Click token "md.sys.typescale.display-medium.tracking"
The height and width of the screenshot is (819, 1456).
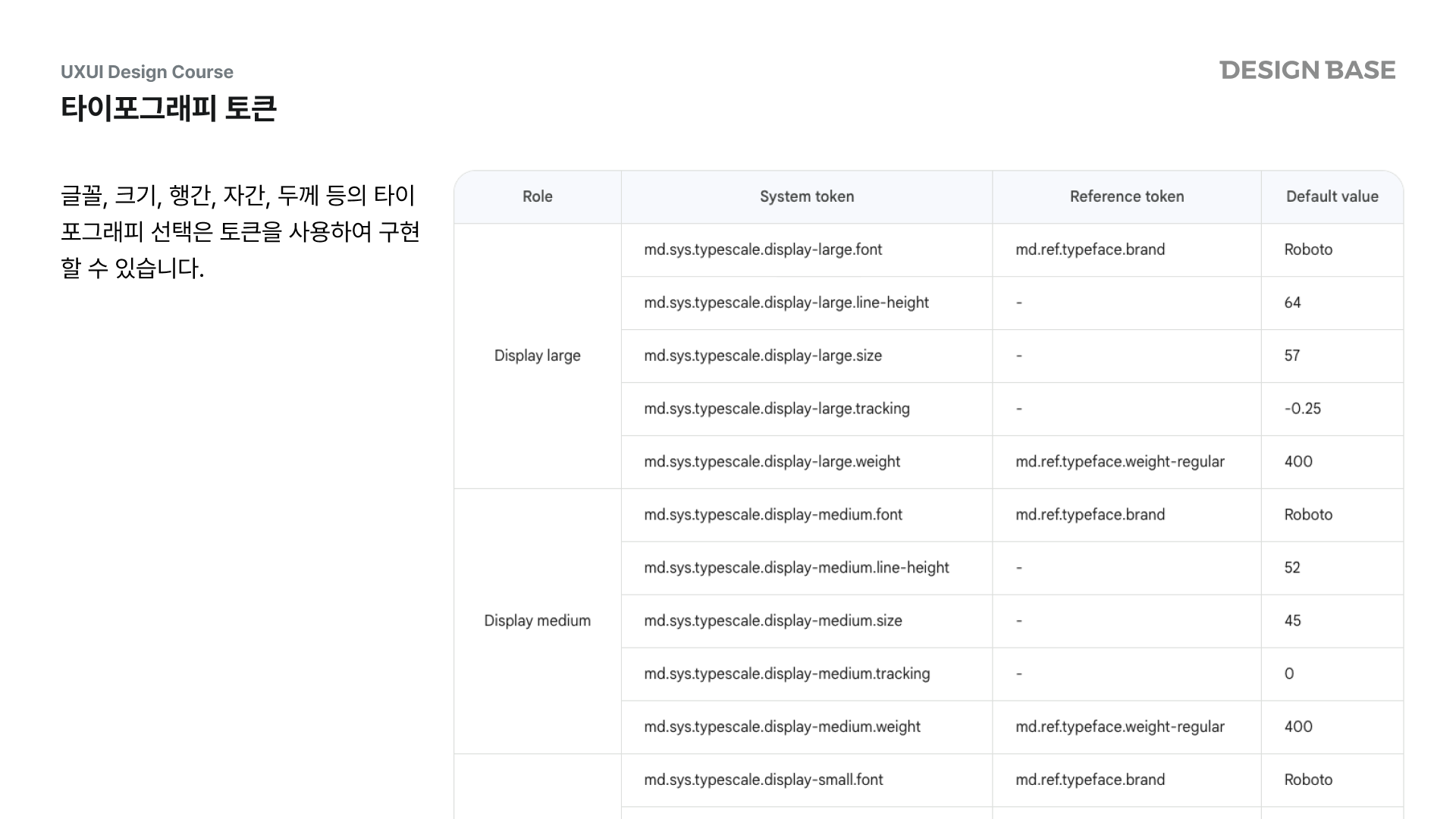pos(786,673)
